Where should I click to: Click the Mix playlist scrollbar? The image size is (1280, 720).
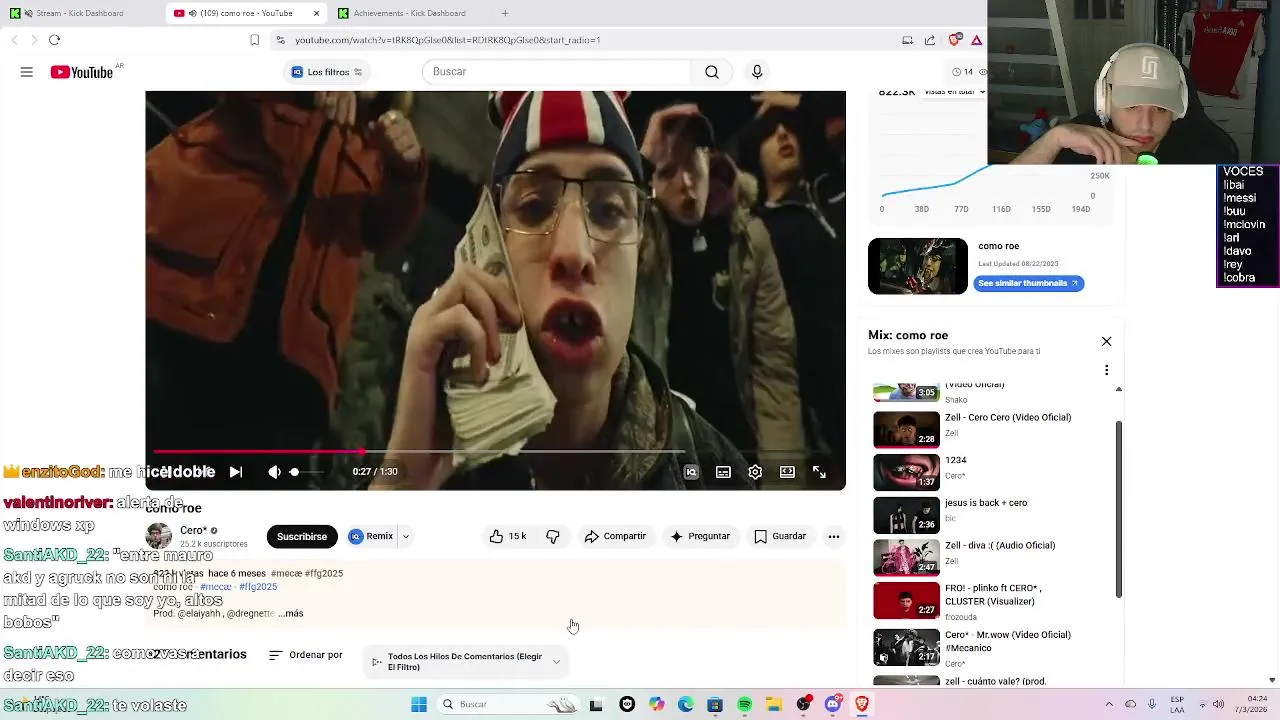1119,509
